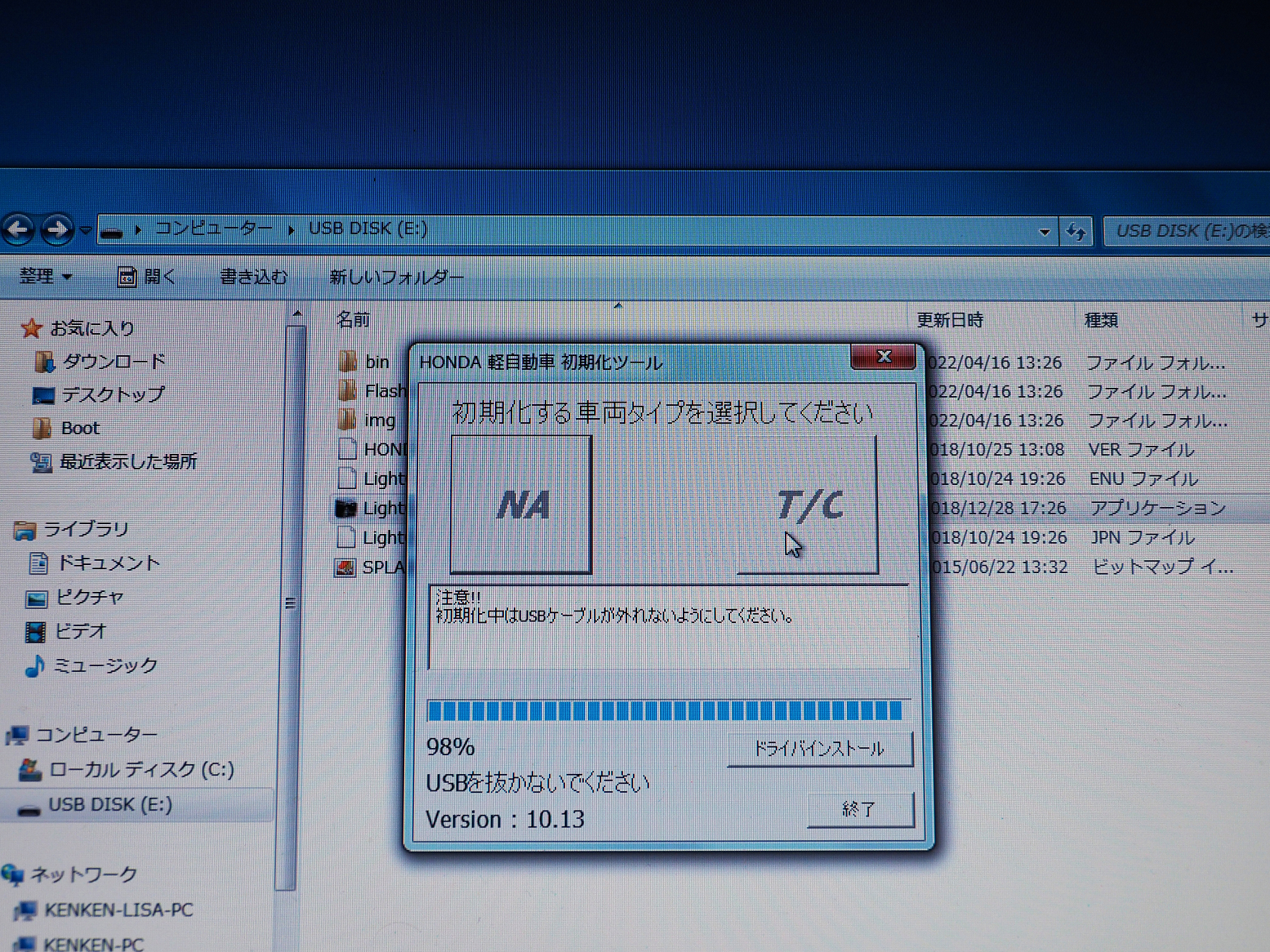Open ダウンロード in the favorites
The height and width of the screenshot is (952, 1270).
coord(100,361)
